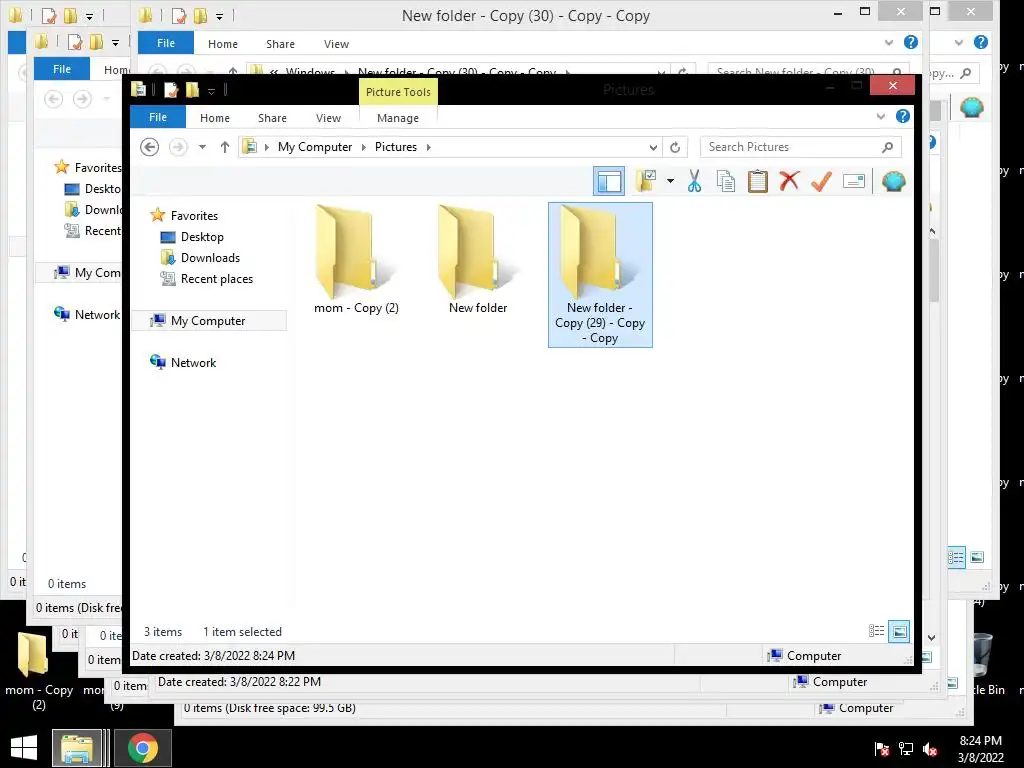The width and height of the screenshot is (1024, 768).
Task: Select Downloads in Pictures navigation pane
Action: [210, 257]
